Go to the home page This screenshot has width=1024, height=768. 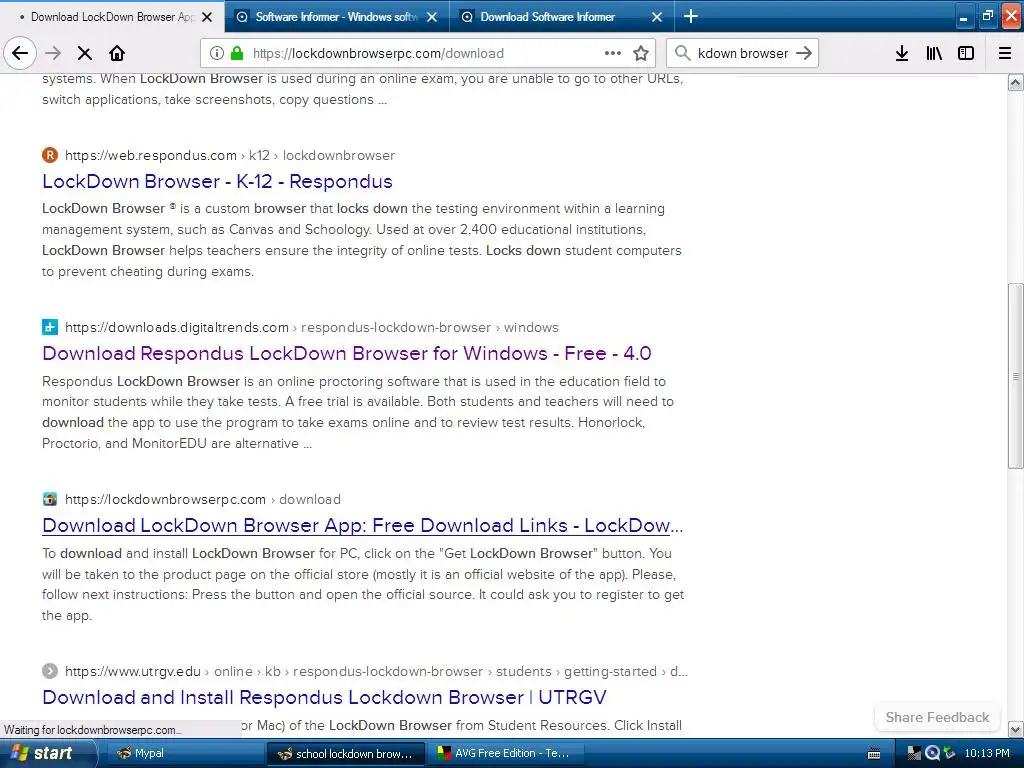click(117, 54)
